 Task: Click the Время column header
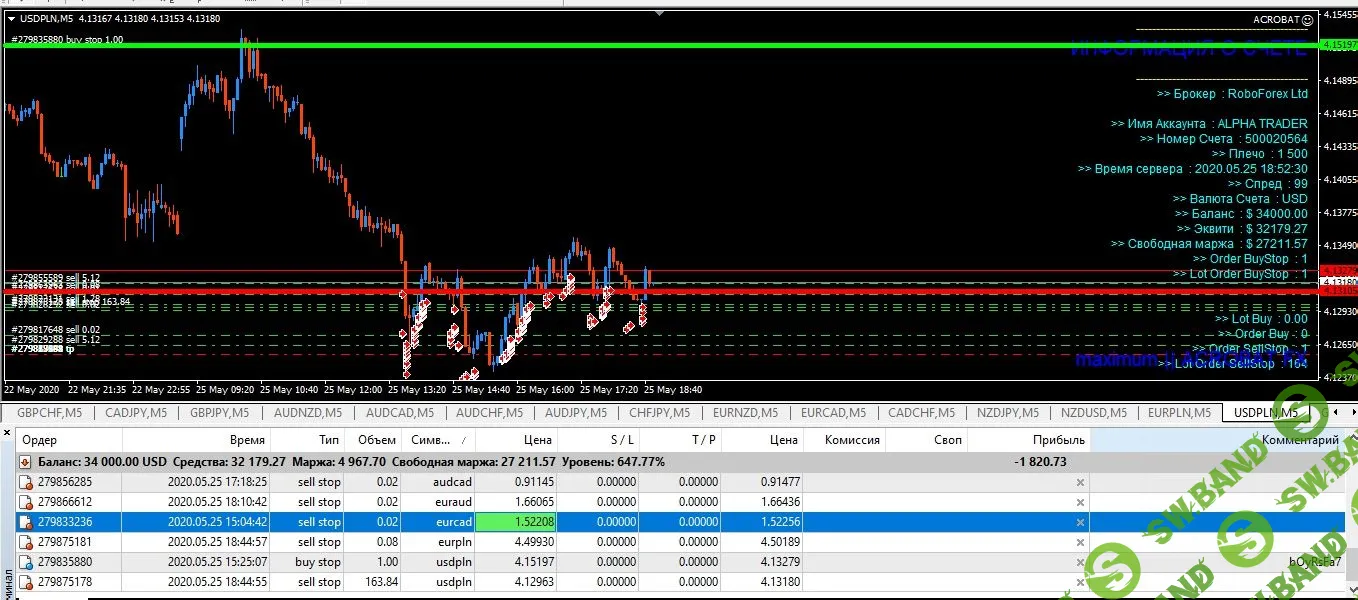point(246,440)
